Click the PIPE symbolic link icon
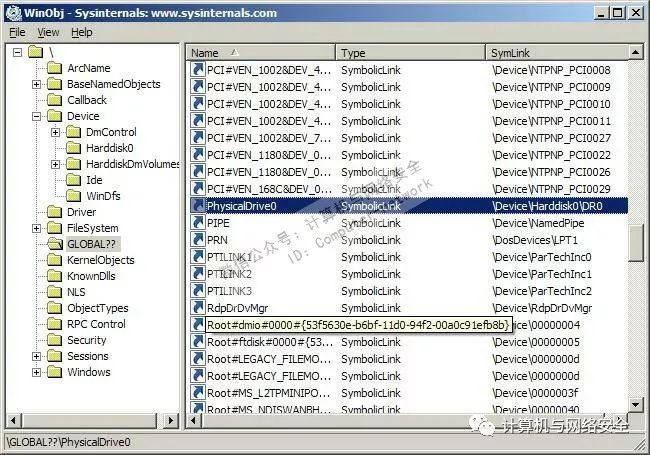This screenshot has width=650, height=455. pyautogui.click(x=198, y=223)
